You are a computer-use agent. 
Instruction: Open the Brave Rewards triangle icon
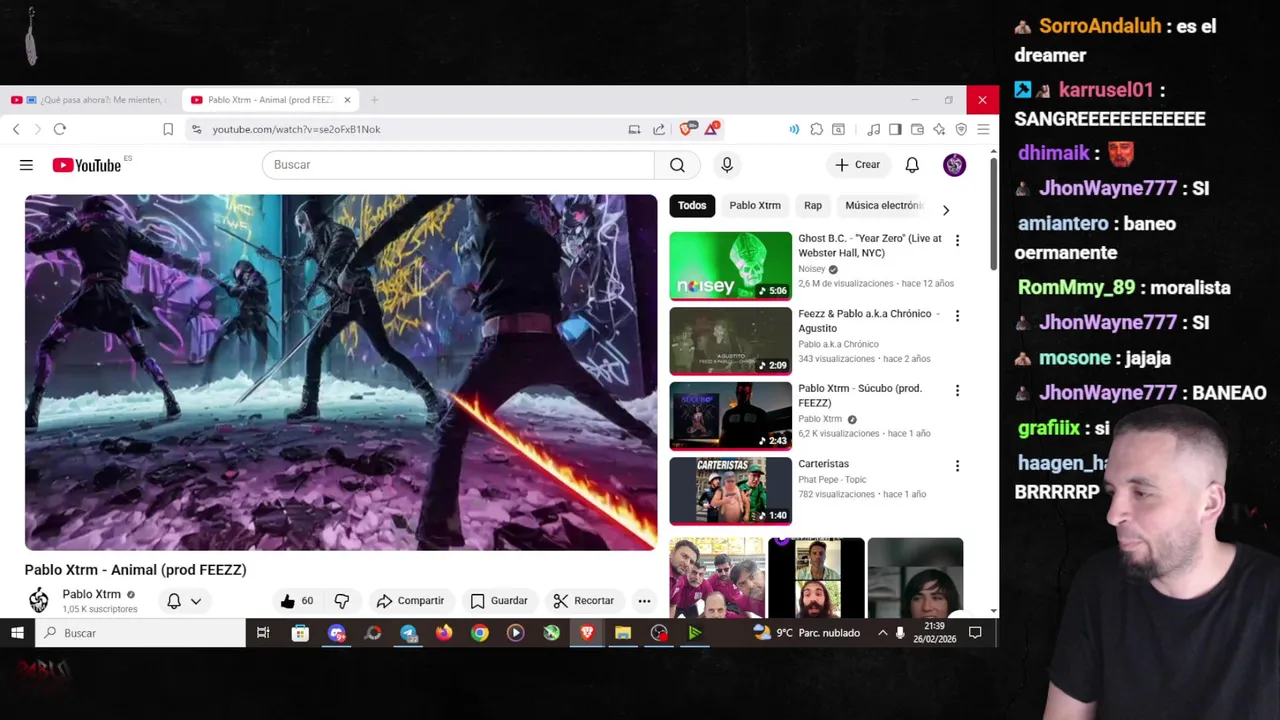[712, 128]
